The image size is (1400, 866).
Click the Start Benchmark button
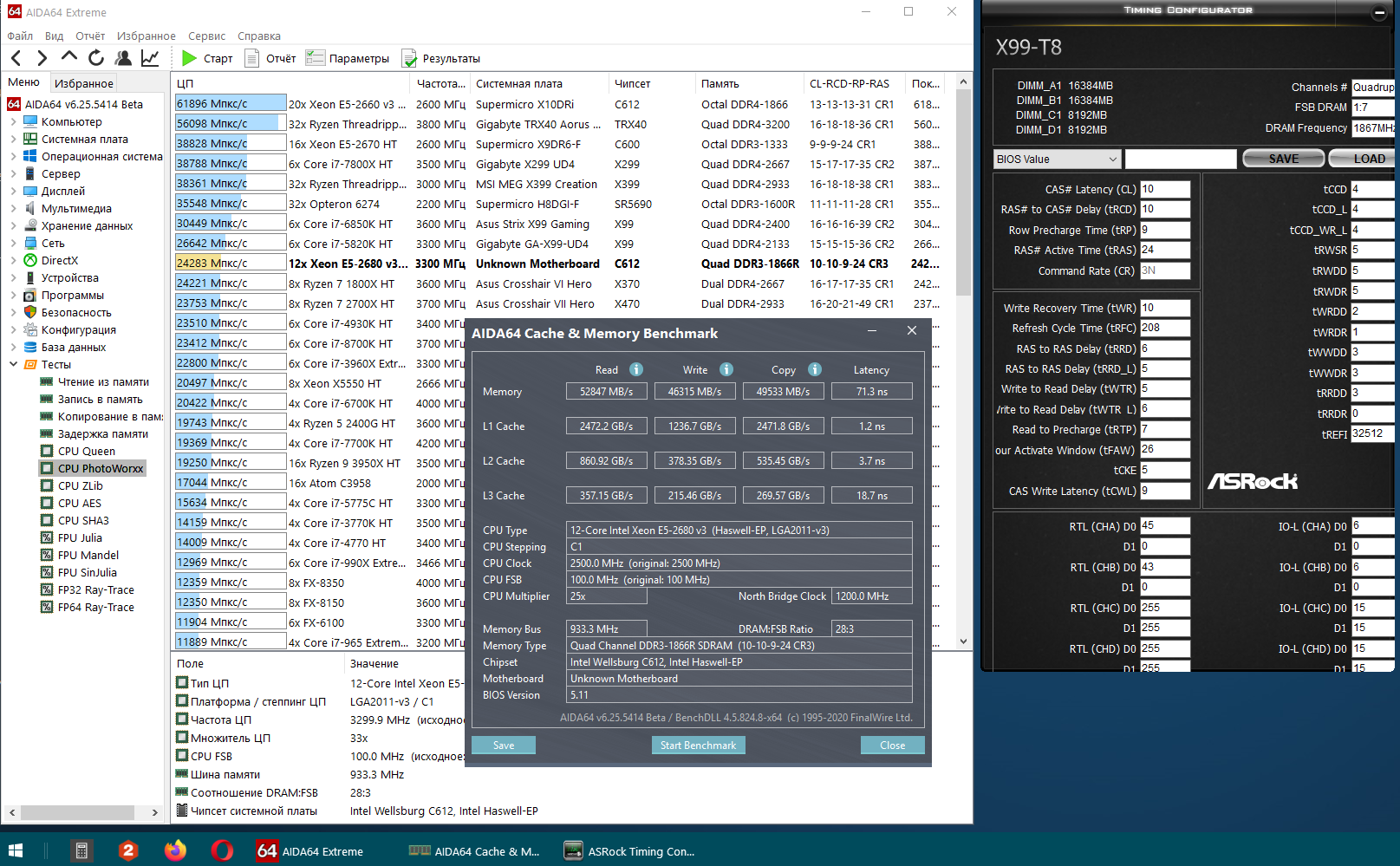698,746
